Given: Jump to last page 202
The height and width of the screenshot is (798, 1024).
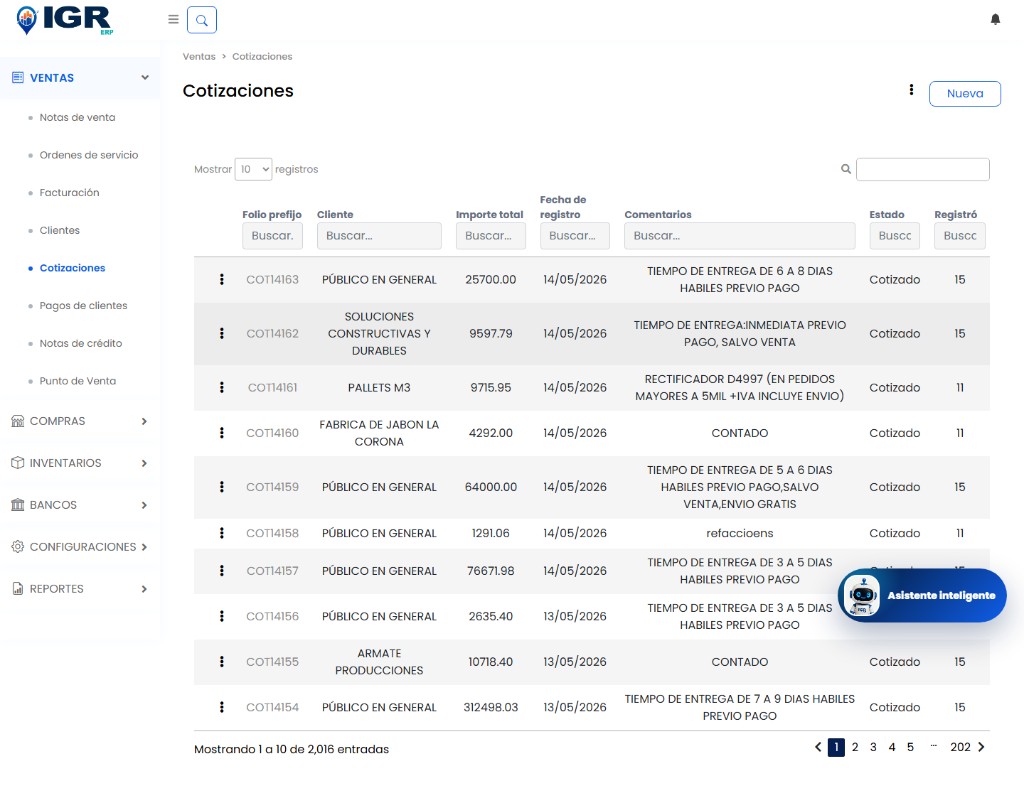Looking at the screenshot, I should pyautogui.click(x=960, y=747).
